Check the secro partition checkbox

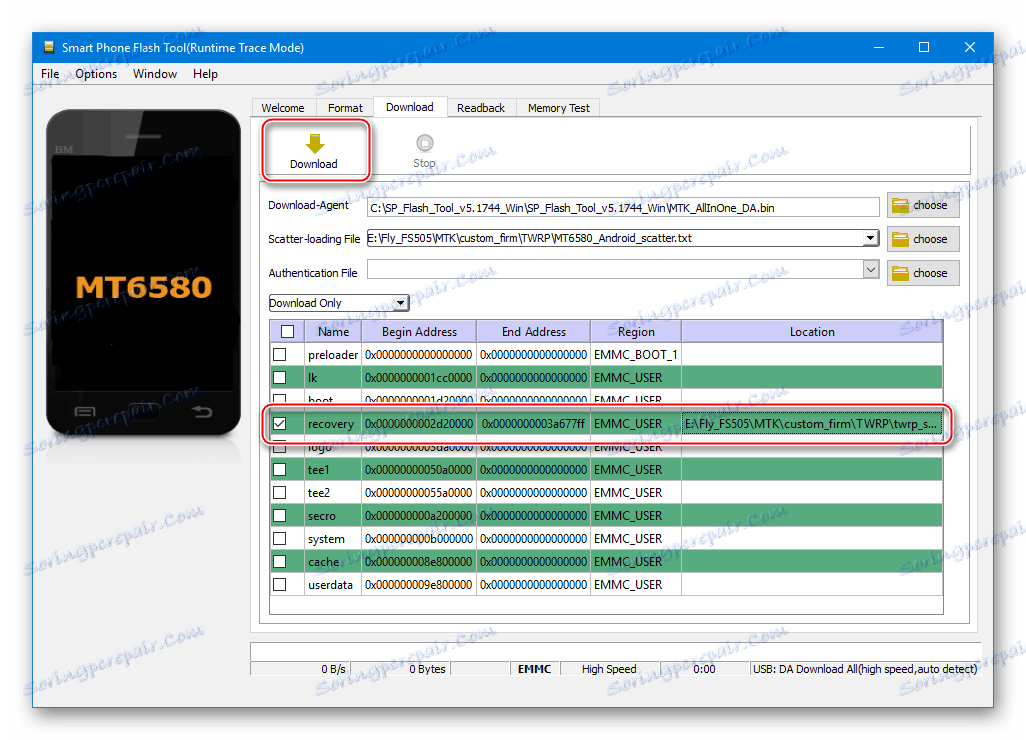280,516
